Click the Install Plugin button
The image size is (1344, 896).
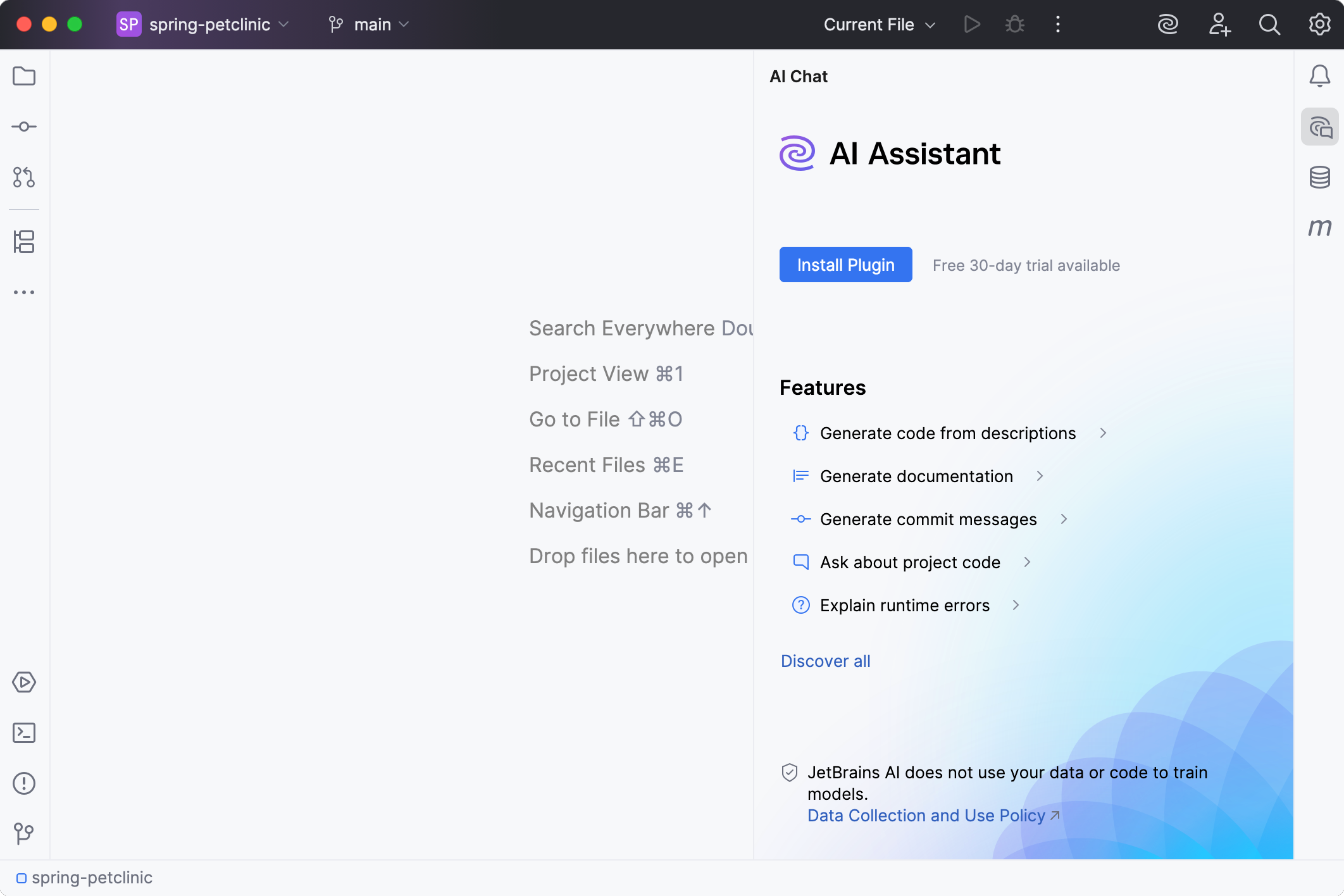[845, 264]
